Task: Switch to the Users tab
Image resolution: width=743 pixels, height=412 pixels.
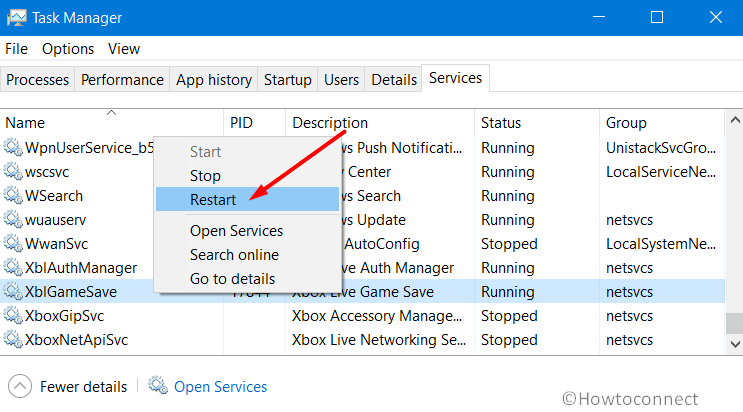Action: click(341, 80)
